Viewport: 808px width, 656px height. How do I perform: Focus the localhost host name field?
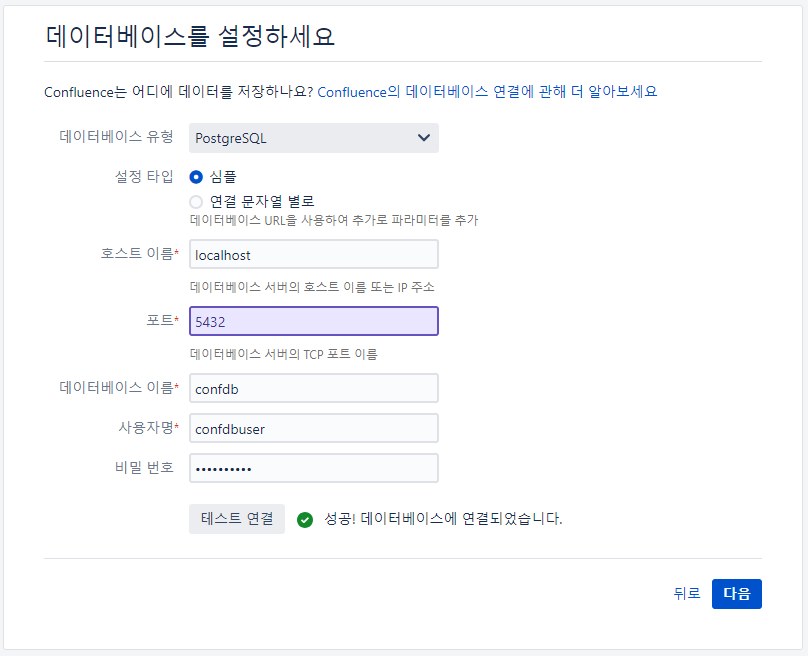[314, 254]
